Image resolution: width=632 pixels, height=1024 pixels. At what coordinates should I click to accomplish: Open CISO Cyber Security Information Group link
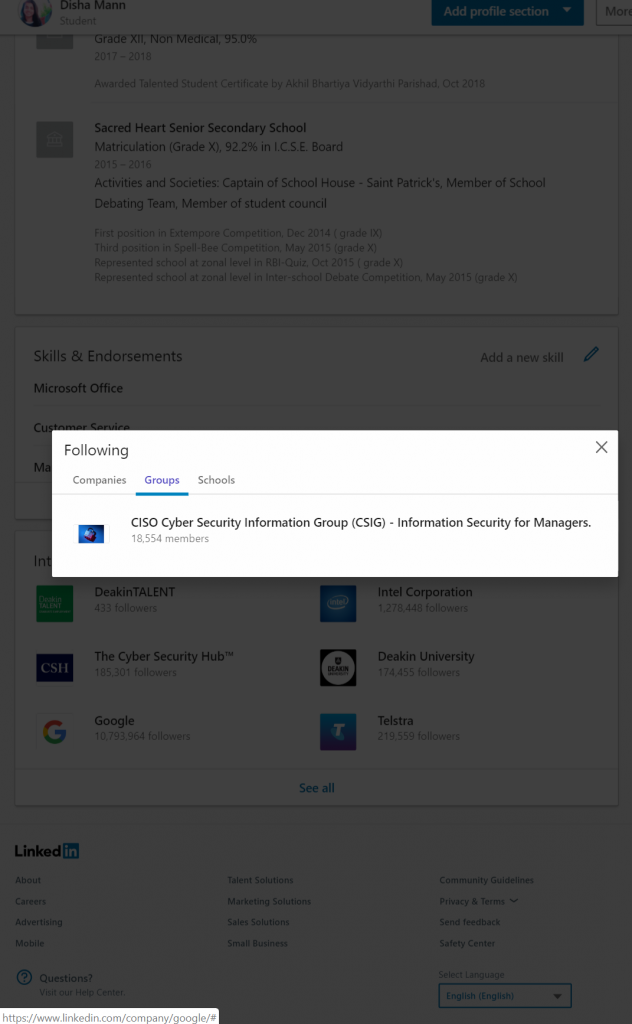[x=360, y=522]
